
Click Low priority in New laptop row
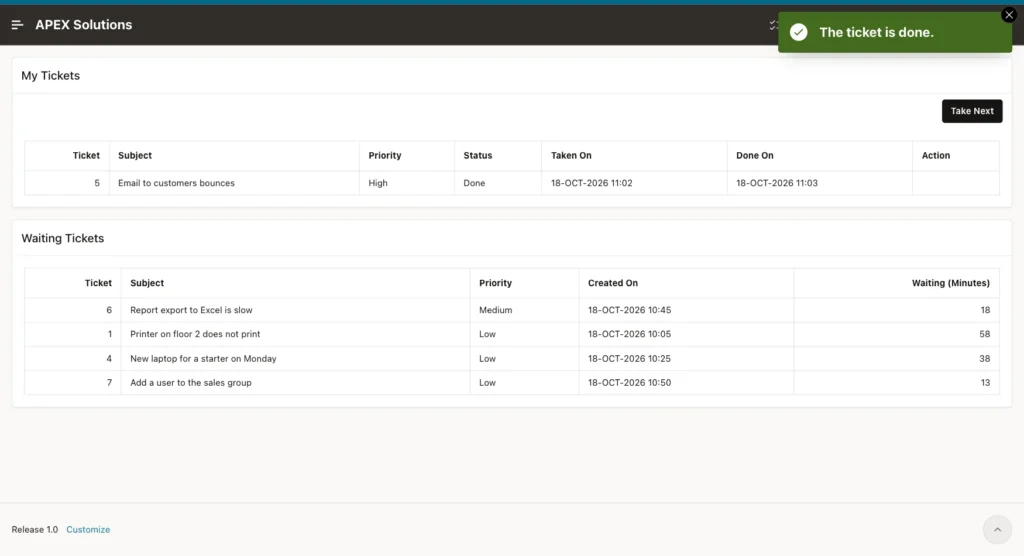pos(487,359)
